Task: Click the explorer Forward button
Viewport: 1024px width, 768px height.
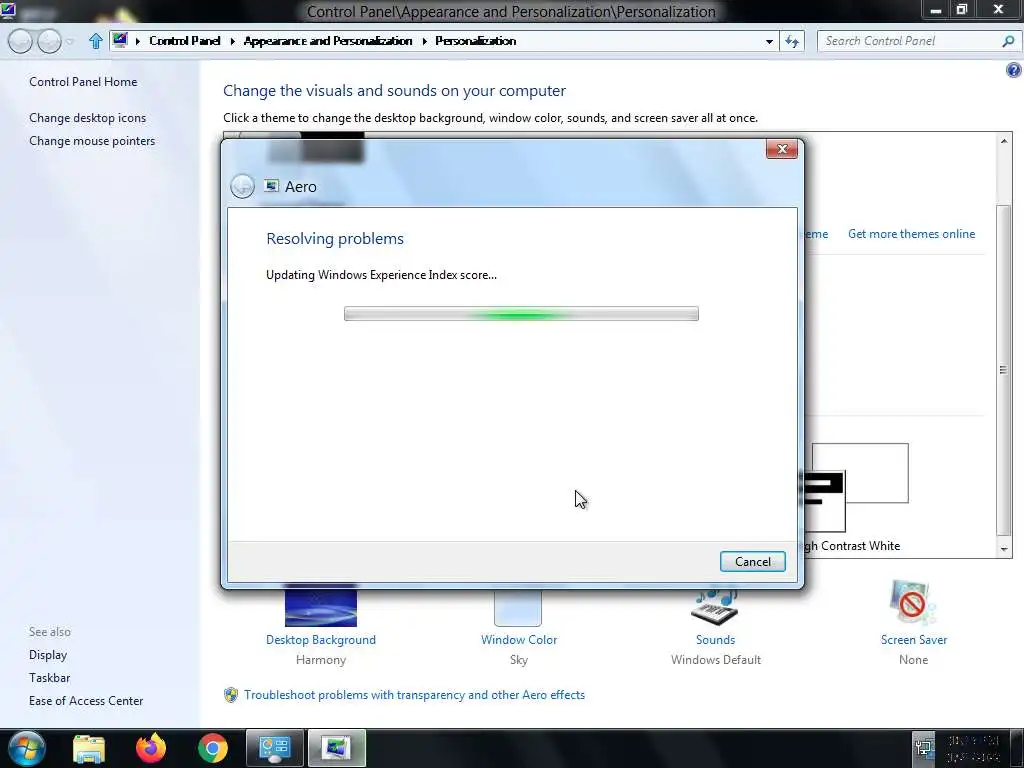Action: 50,41
